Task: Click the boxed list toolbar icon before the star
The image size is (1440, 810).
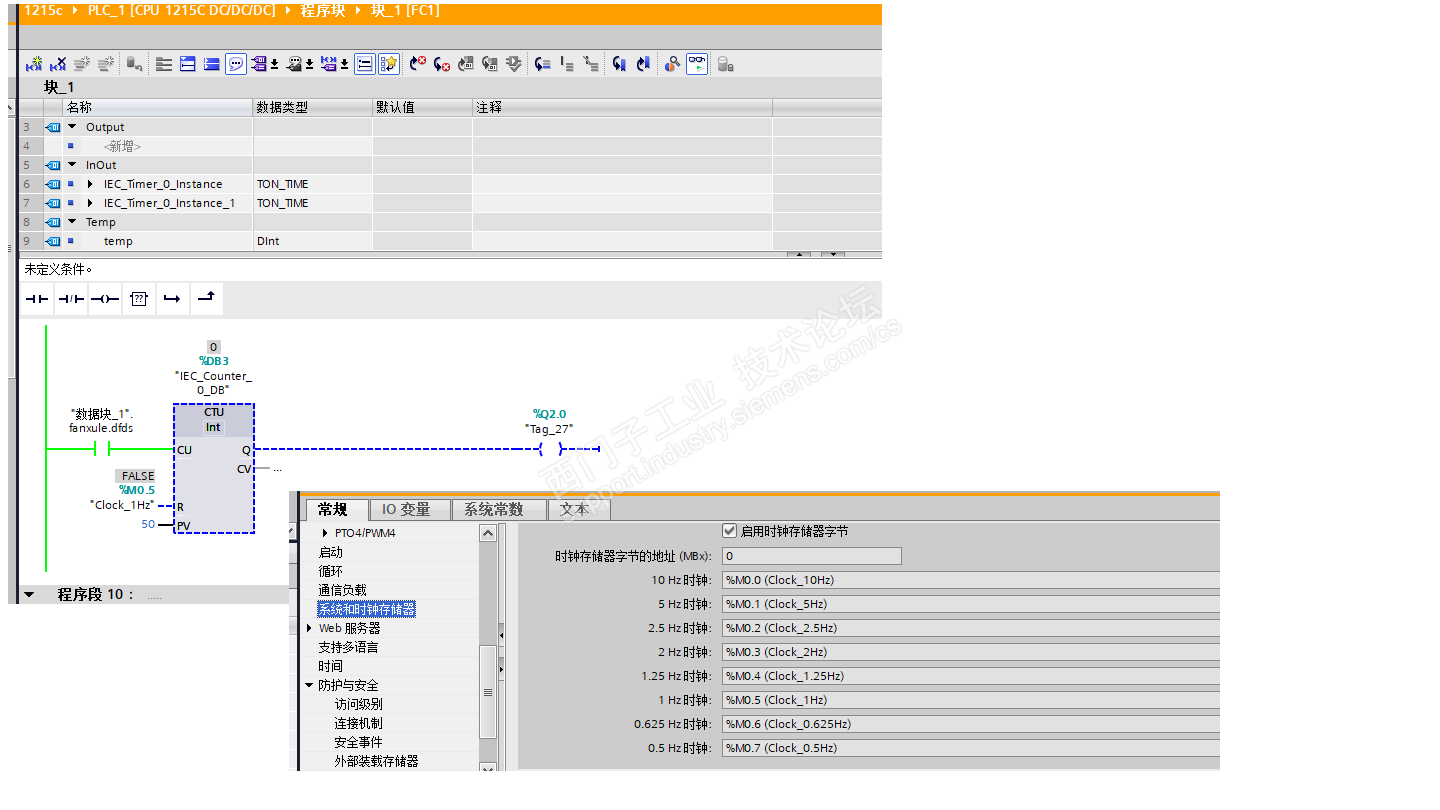Action: point(365,64)
